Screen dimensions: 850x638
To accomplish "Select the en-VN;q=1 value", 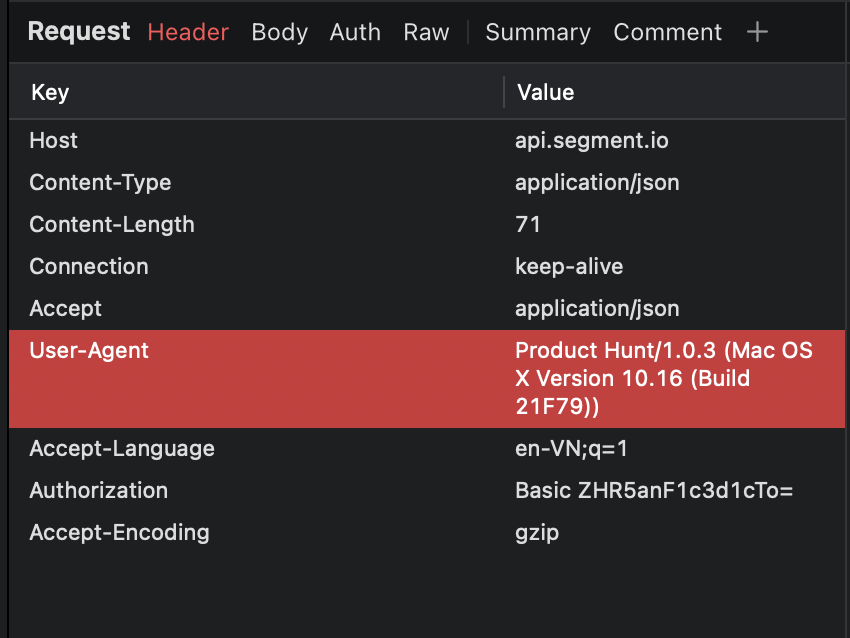I will 571,449.
